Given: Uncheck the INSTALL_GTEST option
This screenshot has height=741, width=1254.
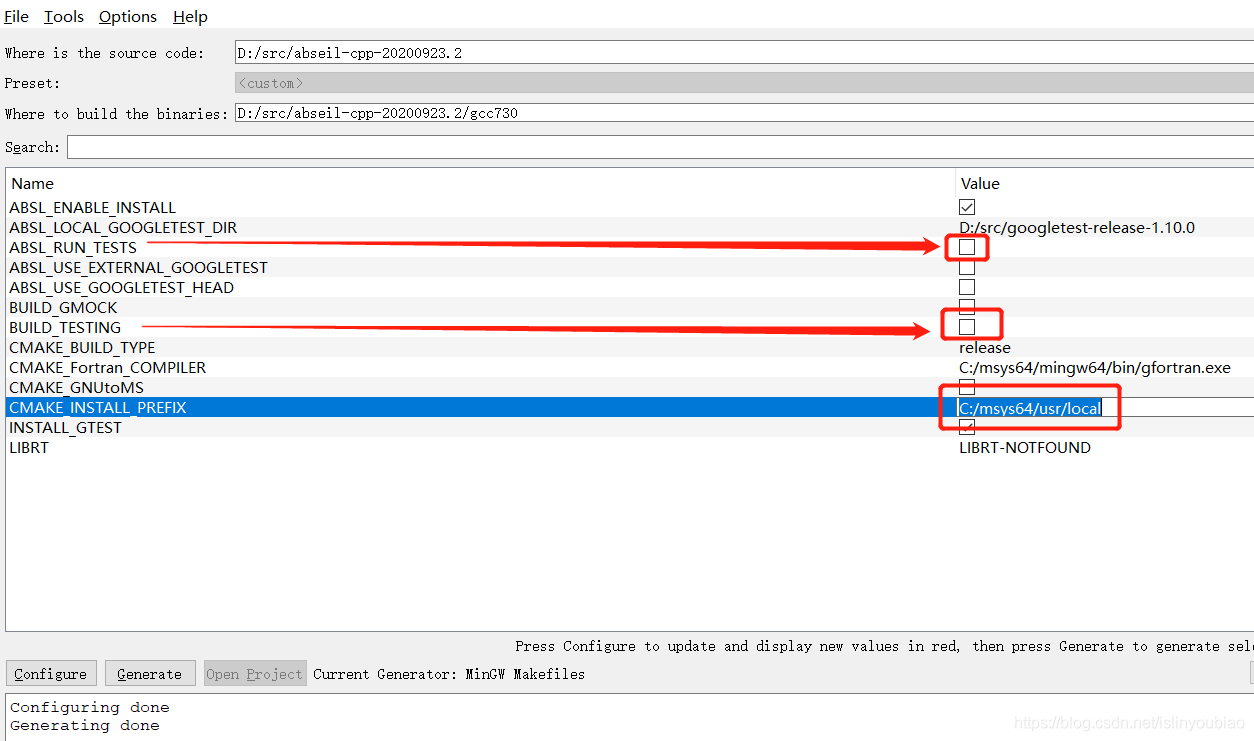Looking at the screenshot, I should (x=966, y=427).
